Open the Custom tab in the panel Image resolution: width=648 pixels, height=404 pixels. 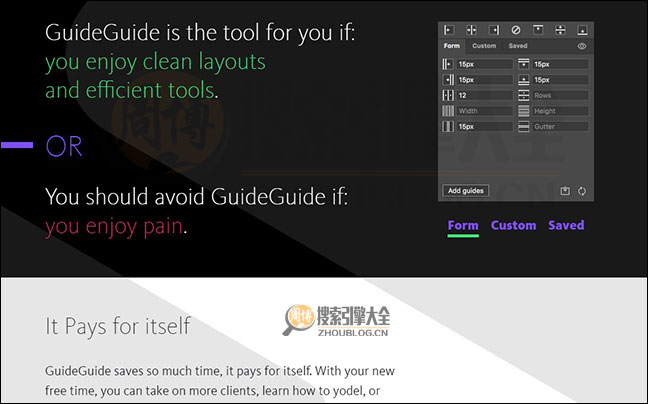484,46
